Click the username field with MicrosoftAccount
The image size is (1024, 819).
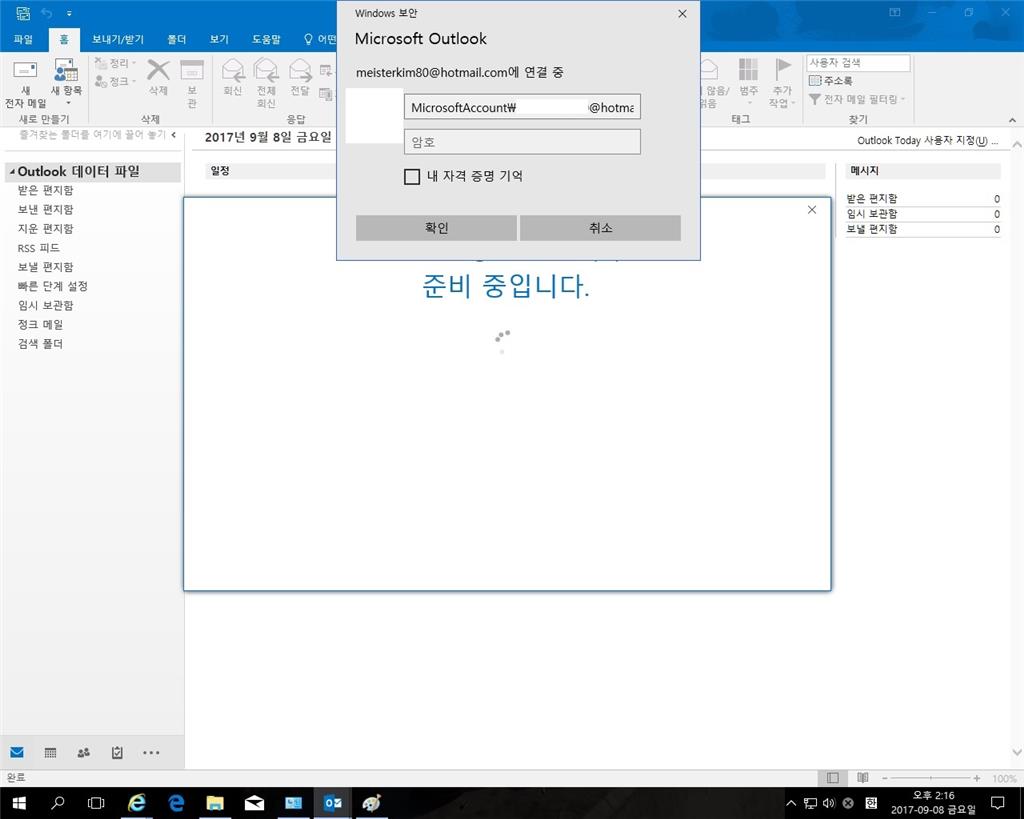click(x=522, y=107)
